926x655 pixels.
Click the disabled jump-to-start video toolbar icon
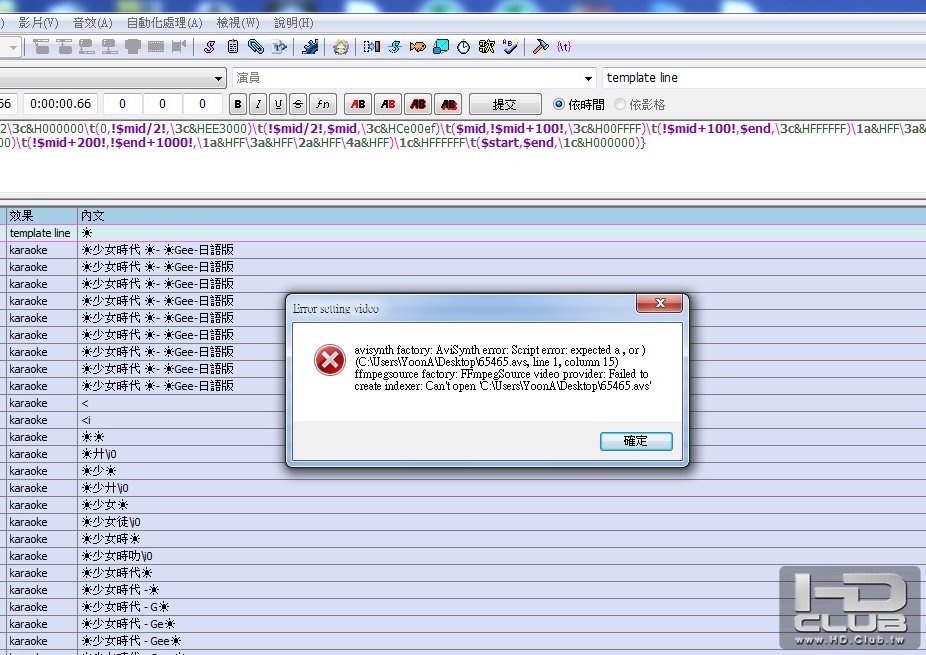tap(41, 47)
